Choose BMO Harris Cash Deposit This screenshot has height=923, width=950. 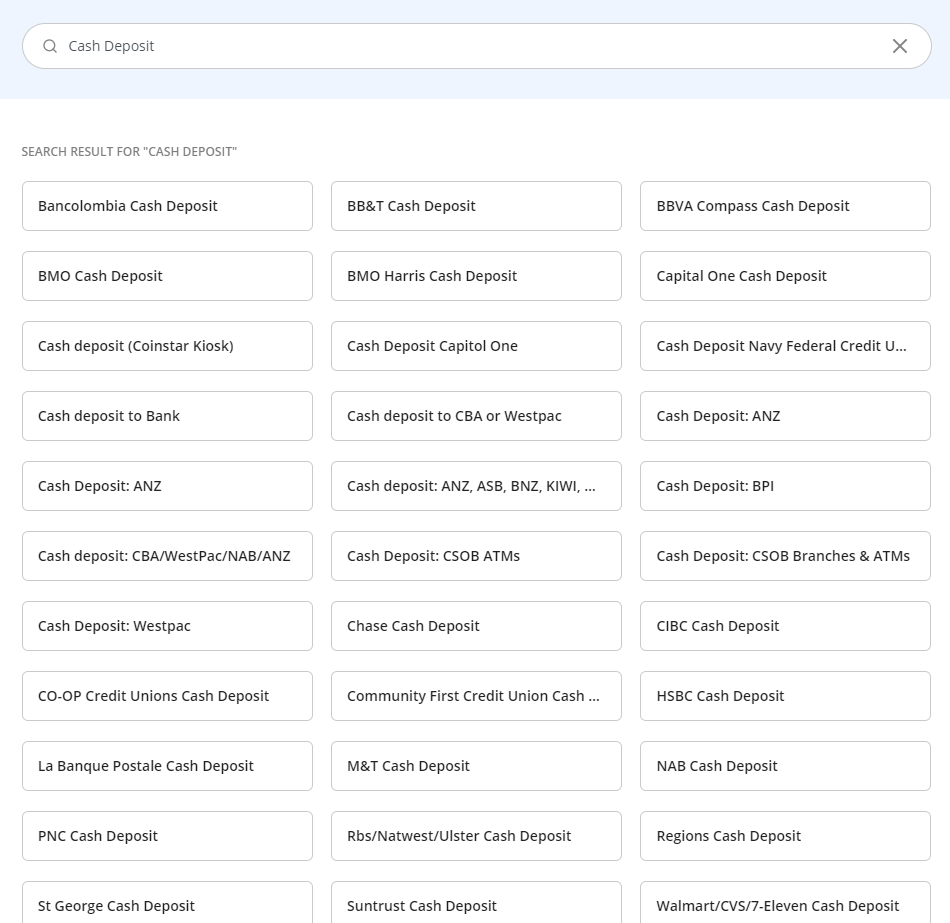click(x=476, y=276)
